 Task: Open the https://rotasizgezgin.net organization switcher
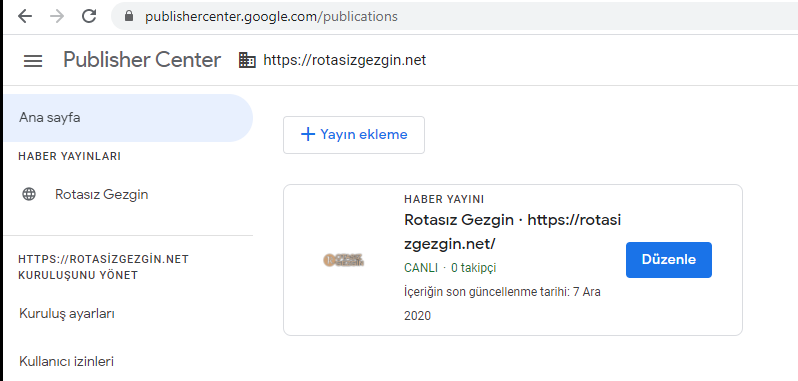345,61
